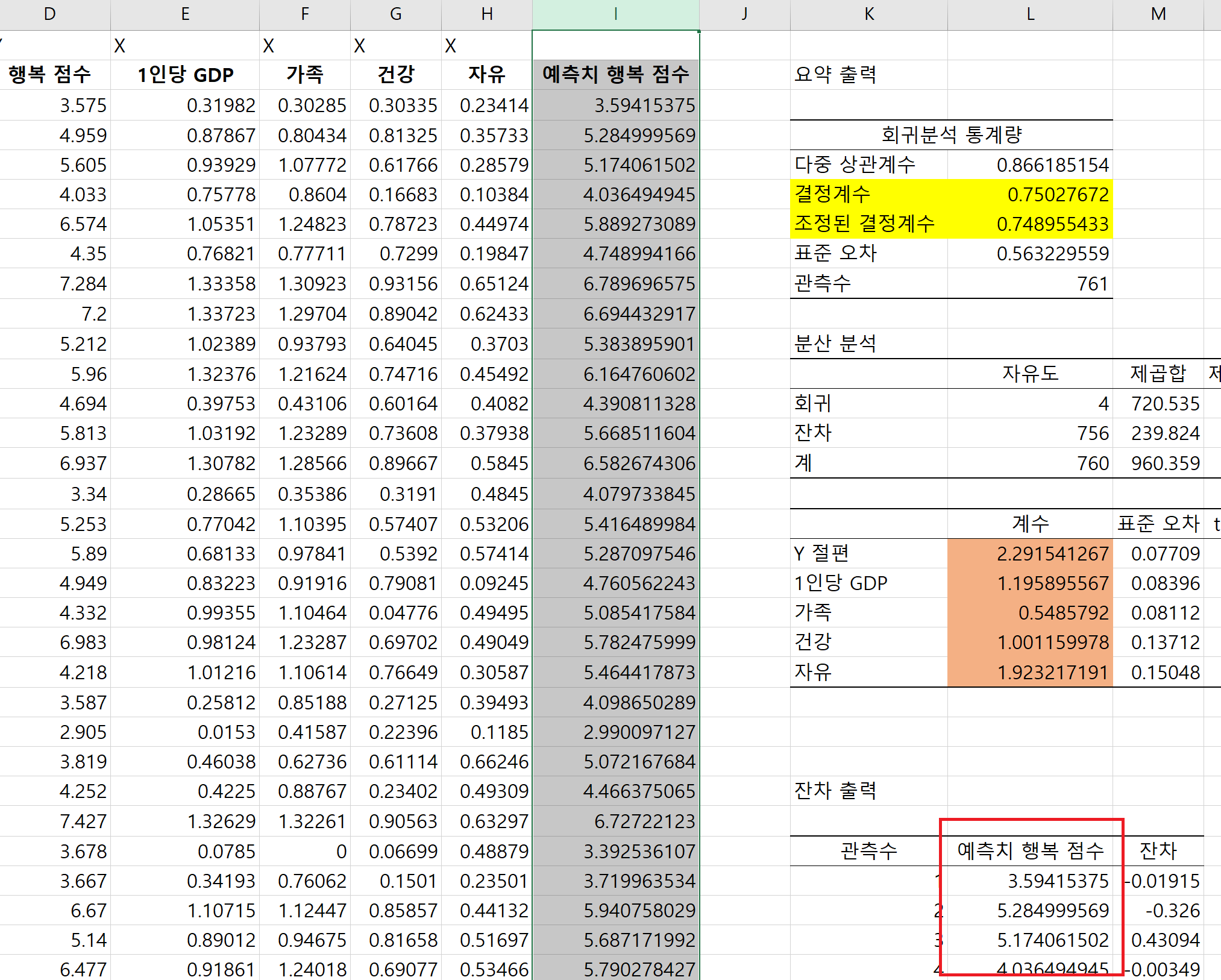Select the happiness score 7.427 cell

tap(55, 821)
